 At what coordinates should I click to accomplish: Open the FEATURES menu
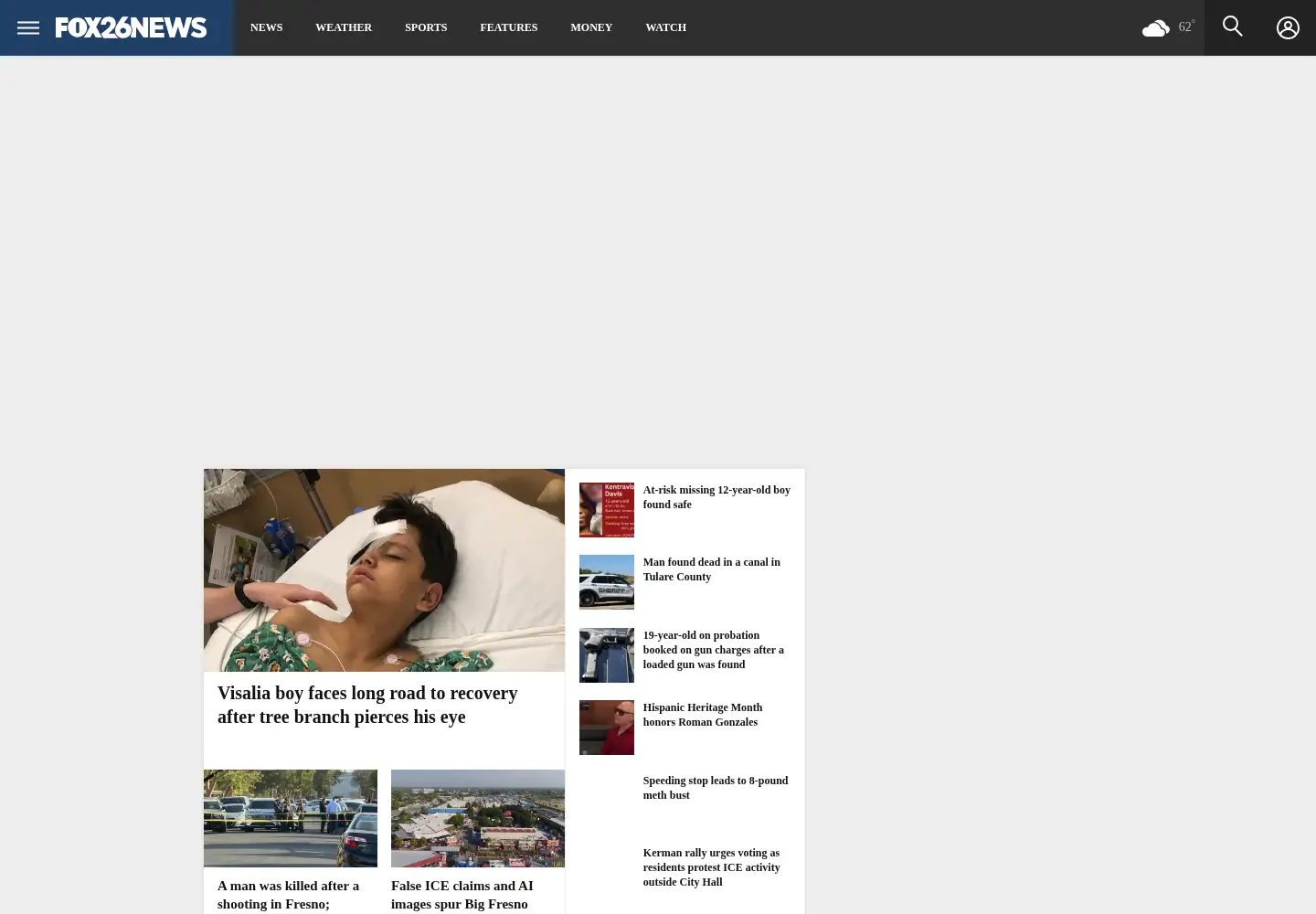[509, 27]
